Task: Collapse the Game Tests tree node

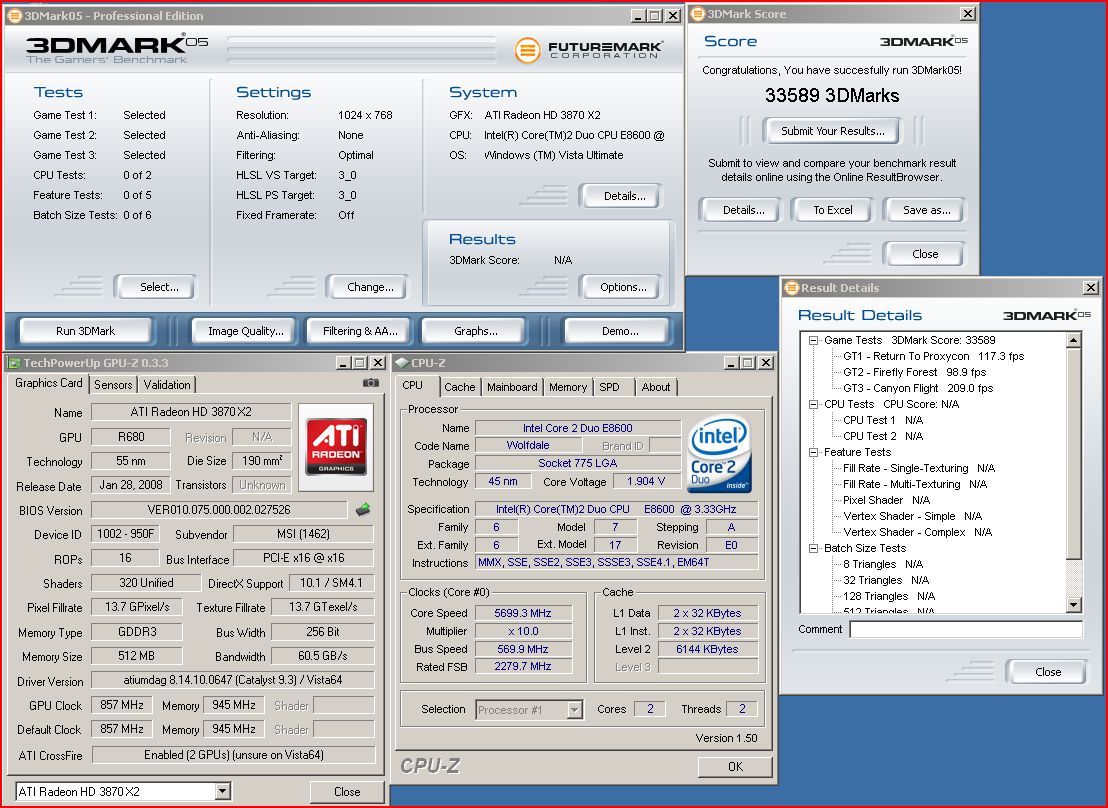Action: 814,340
